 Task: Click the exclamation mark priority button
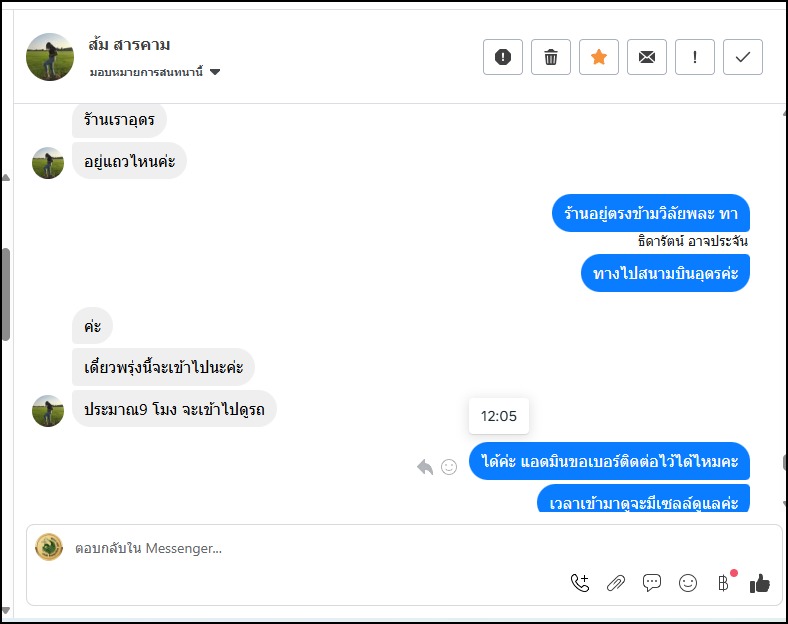(695, 57)
